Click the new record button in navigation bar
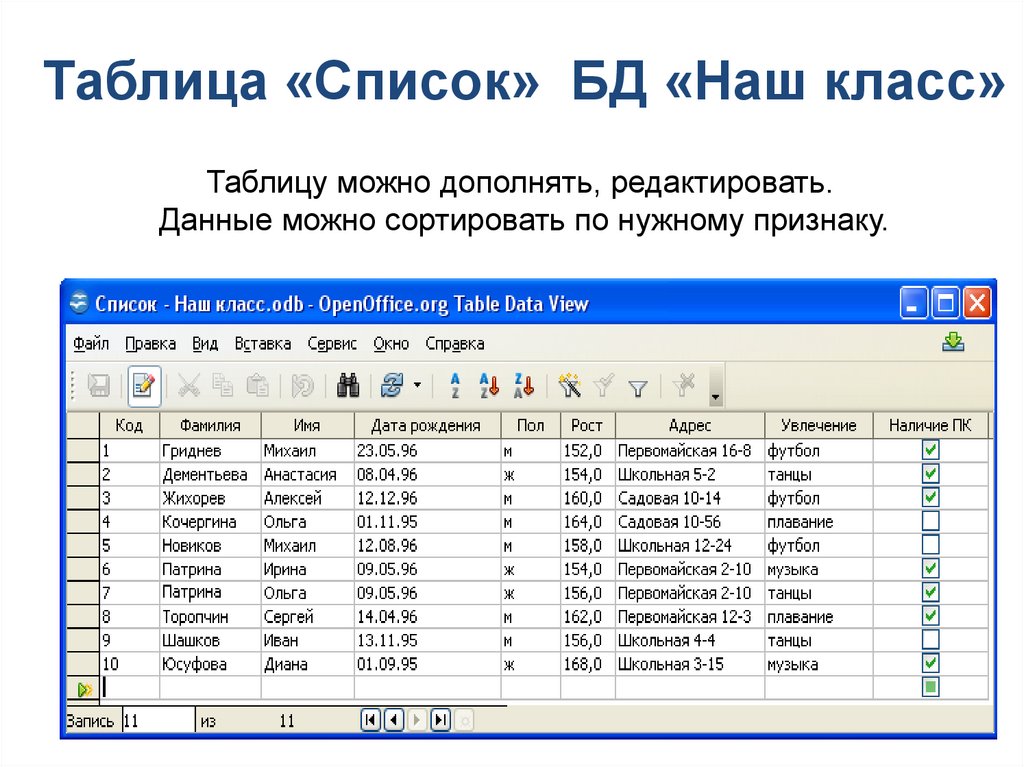The image size is (1024, 767). pos(464,721)
